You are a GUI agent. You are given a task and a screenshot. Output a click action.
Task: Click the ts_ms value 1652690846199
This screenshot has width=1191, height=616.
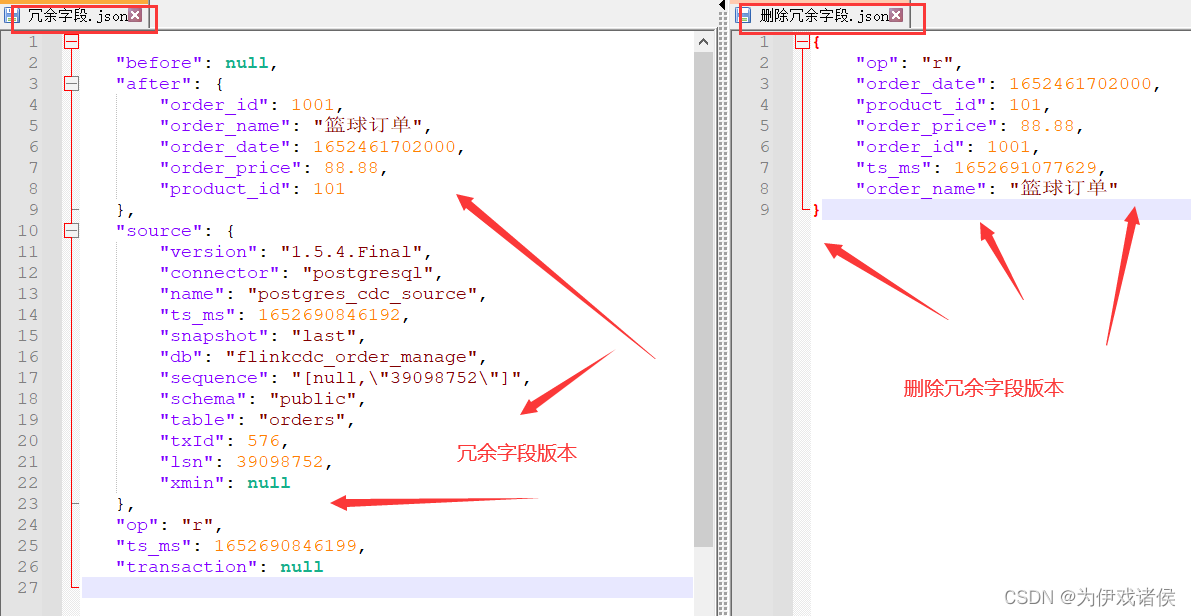click(285, 545)
